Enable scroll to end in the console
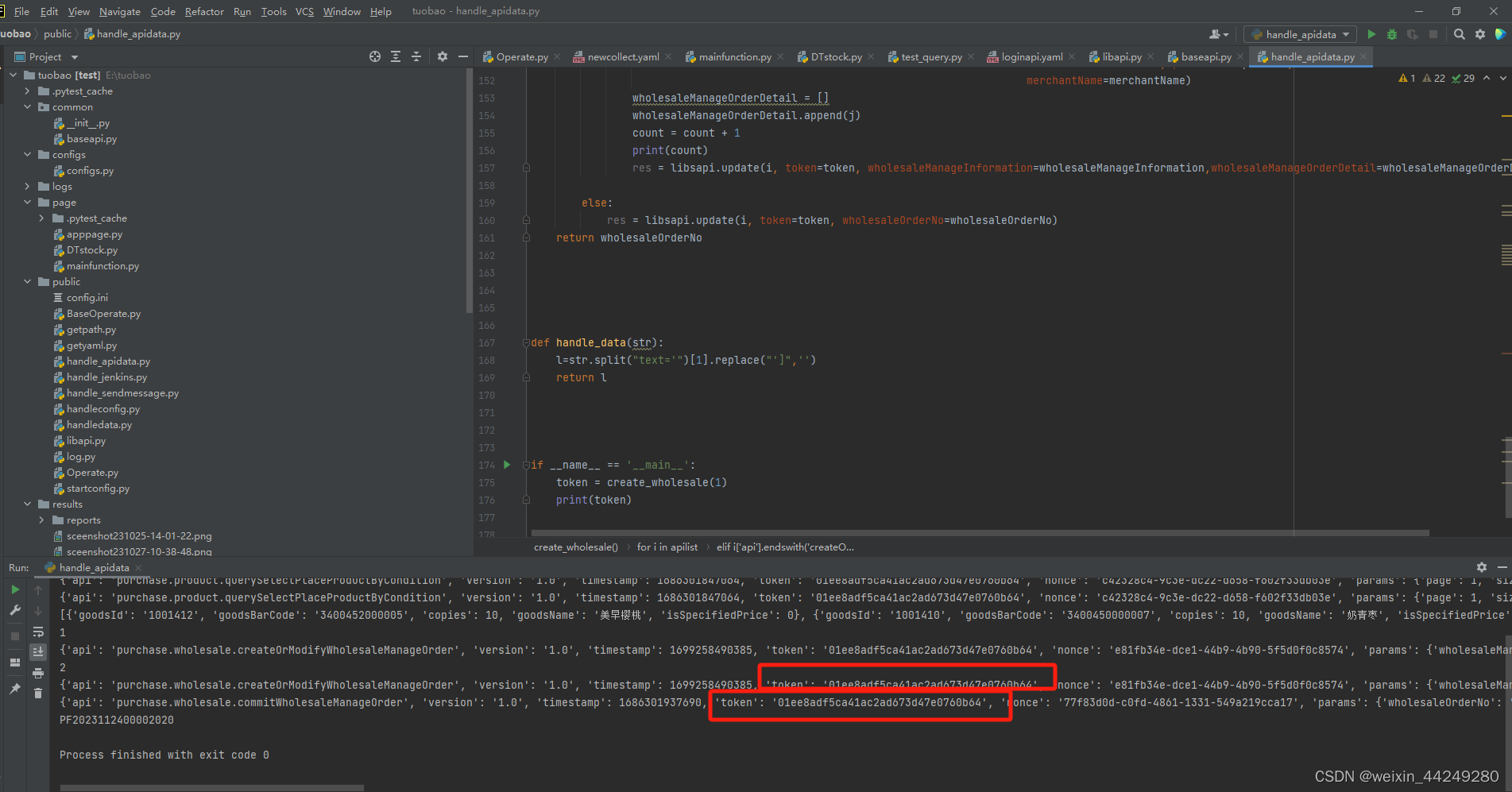 click(37, 651)
